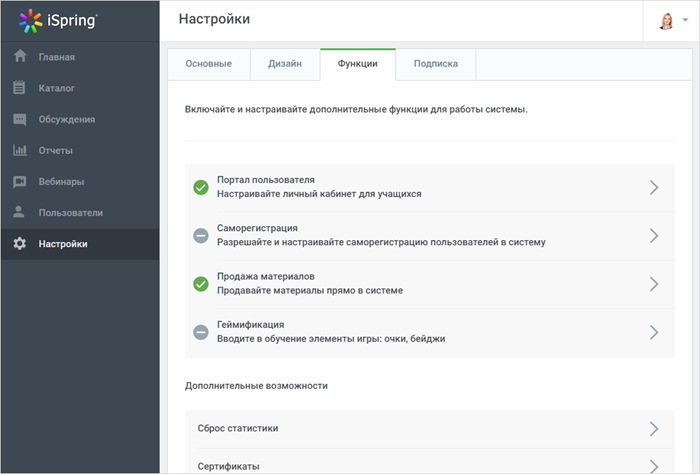Image resolution: width=700 pixels, height=474 pixels.
Task: Open the Каталог catalog icon
Action: (19, 87)
